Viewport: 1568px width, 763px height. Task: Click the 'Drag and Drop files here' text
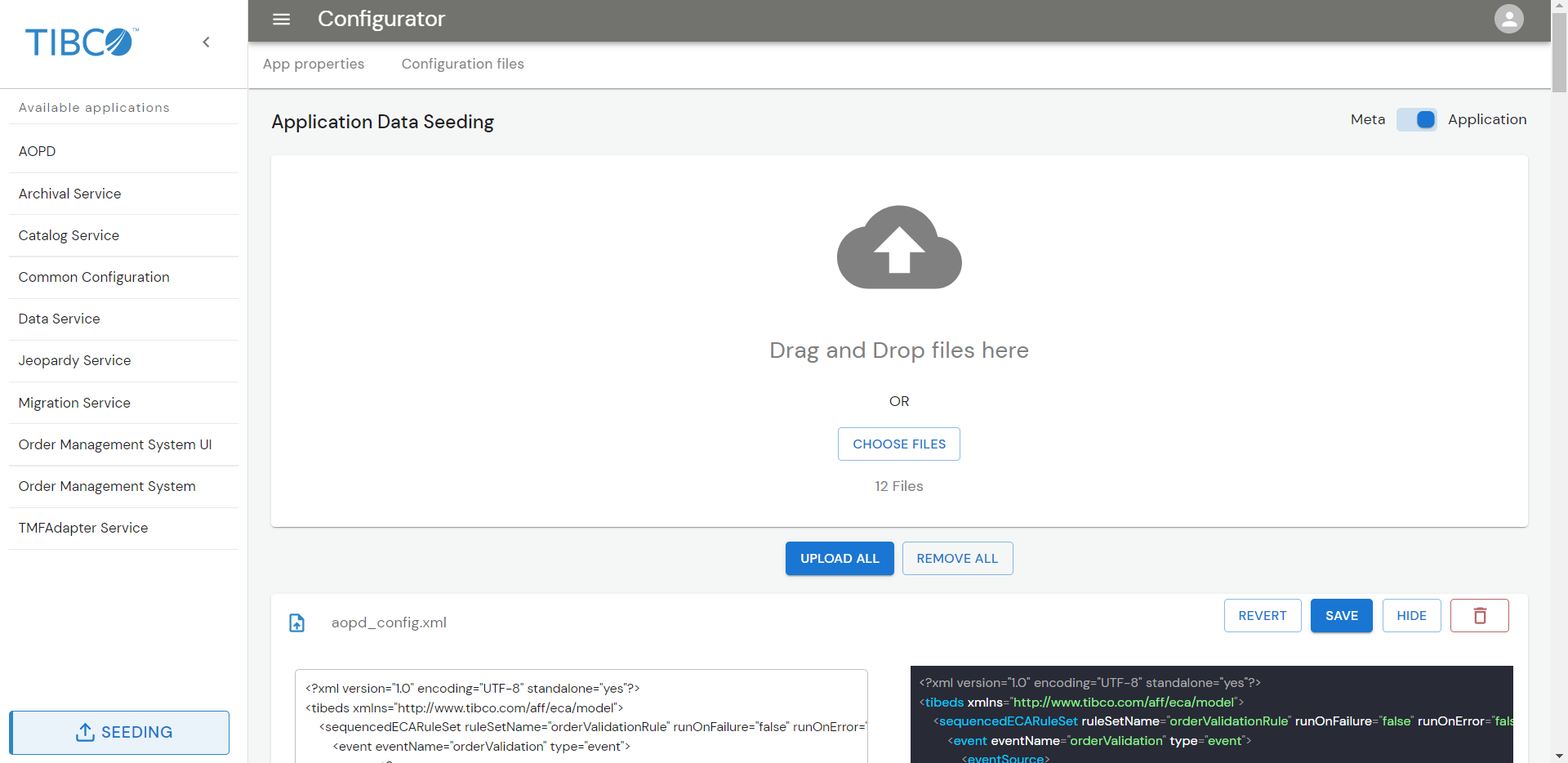899,350
